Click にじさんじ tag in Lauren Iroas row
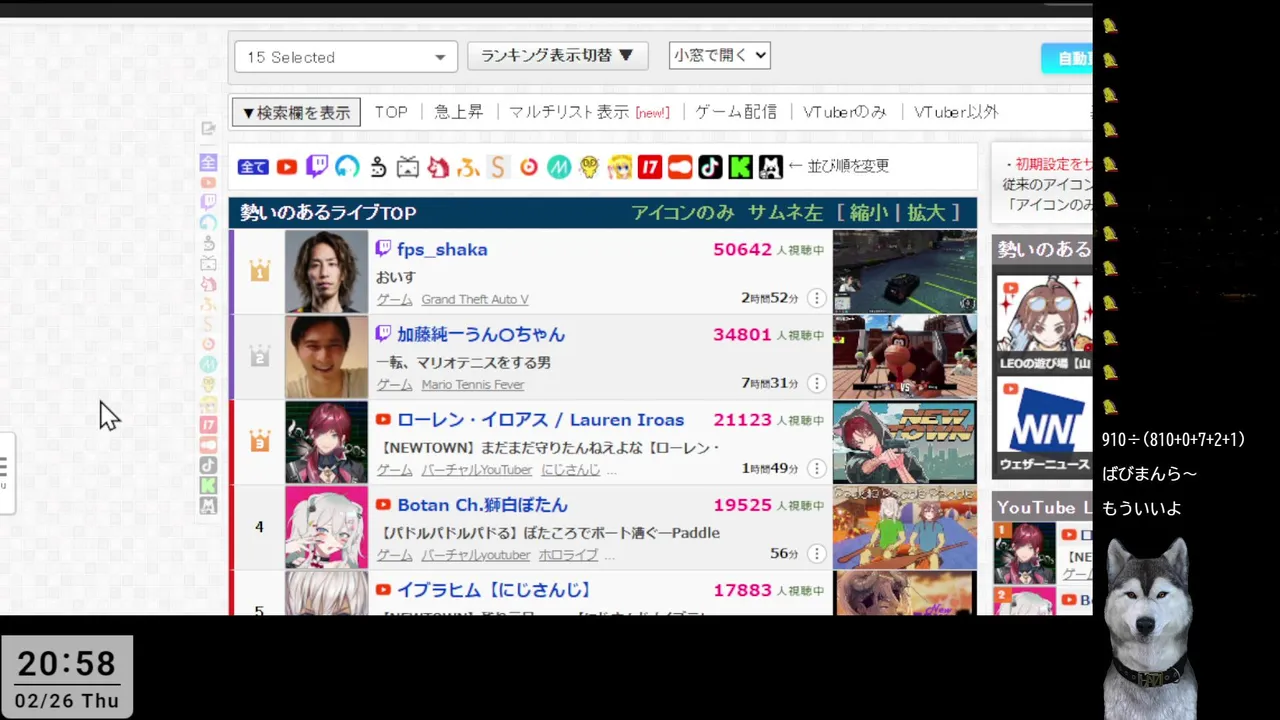The image size is (1280, 720). (571, 470)
